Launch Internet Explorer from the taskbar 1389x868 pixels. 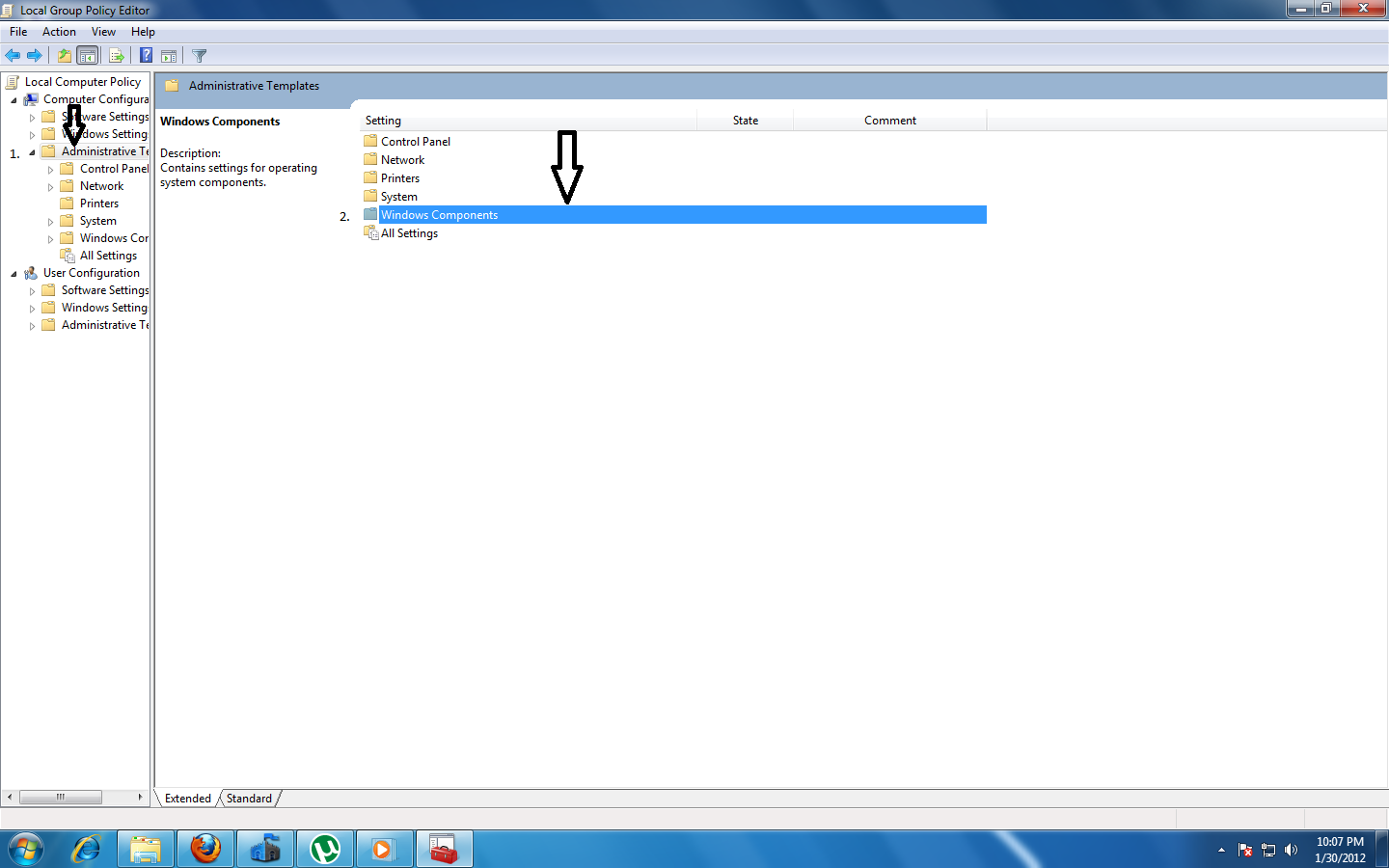pos(87,850)
